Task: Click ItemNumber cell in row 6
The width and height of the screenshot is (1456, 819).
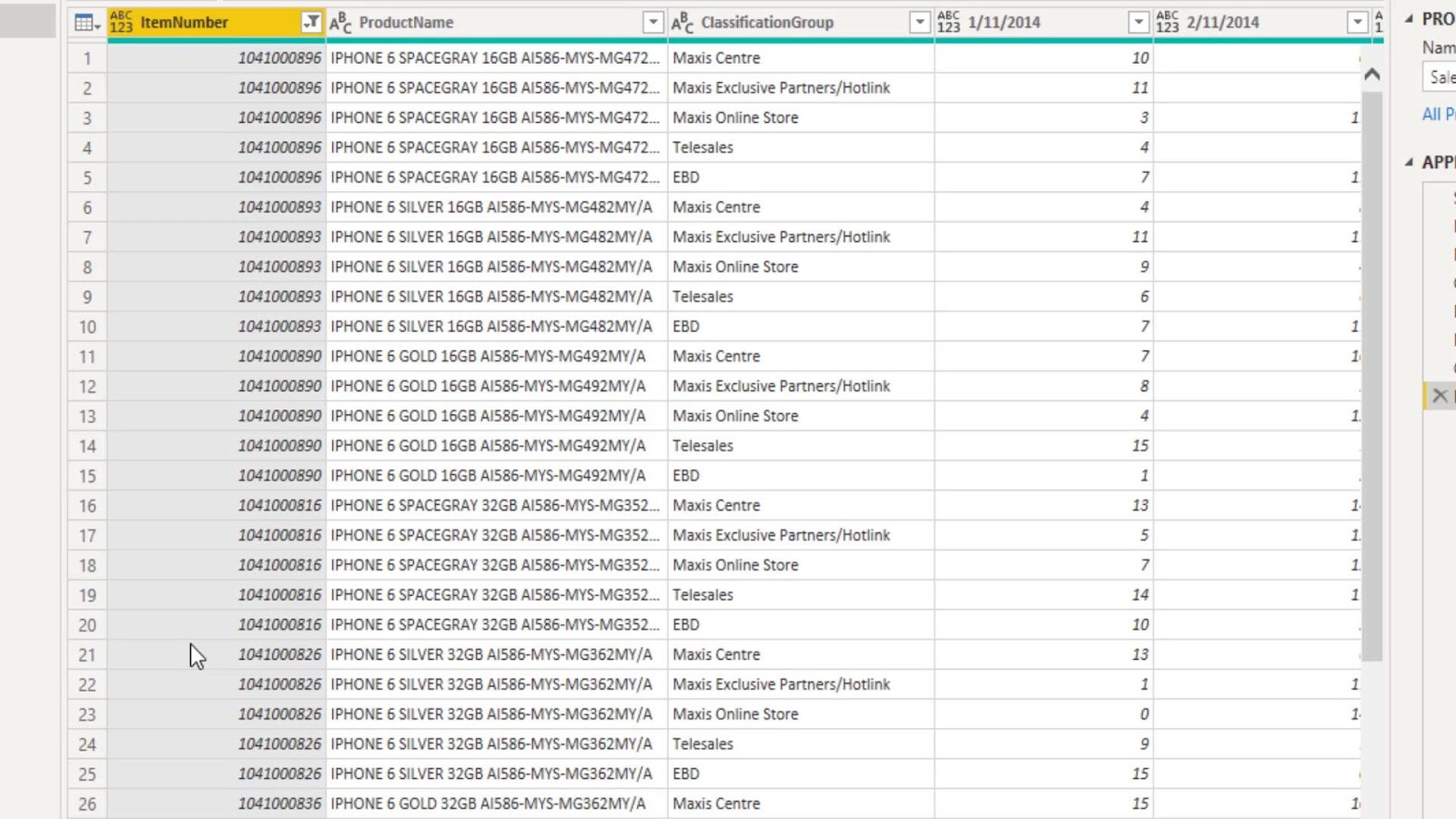Action: pos(217,207)
